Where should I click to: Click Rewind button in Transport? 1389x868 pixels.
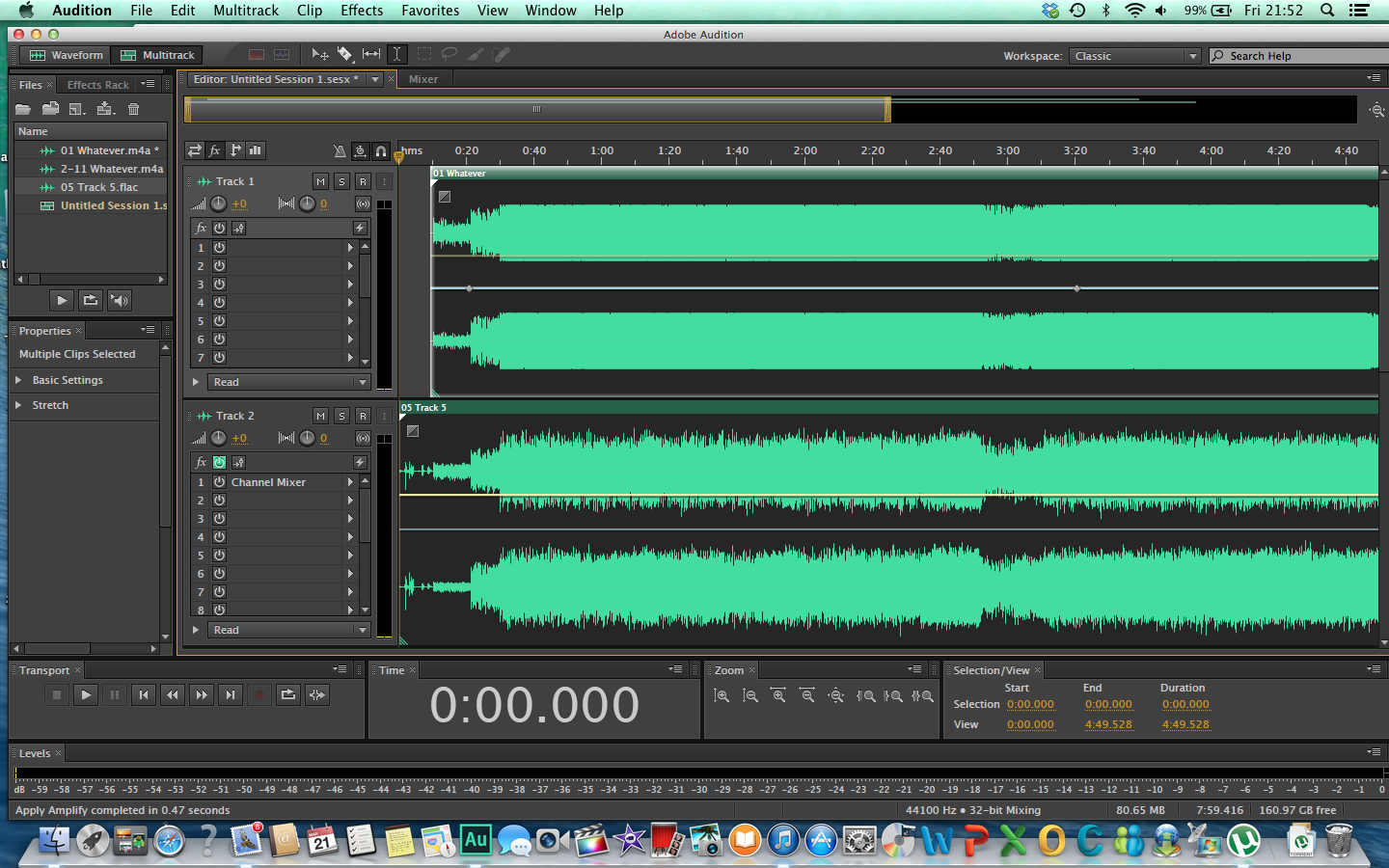[173, 694]
